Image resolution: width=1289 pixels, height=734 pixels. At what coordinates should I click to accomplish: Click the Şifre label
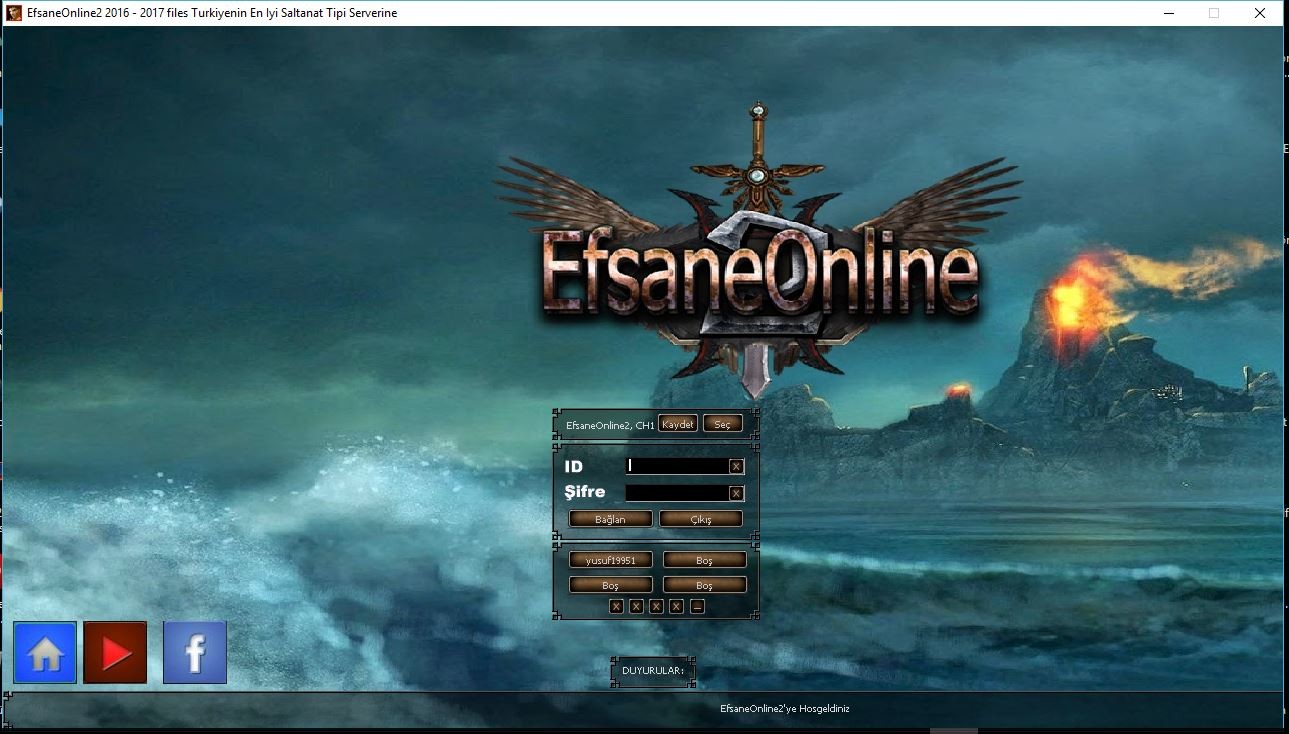tap(585, 492)
